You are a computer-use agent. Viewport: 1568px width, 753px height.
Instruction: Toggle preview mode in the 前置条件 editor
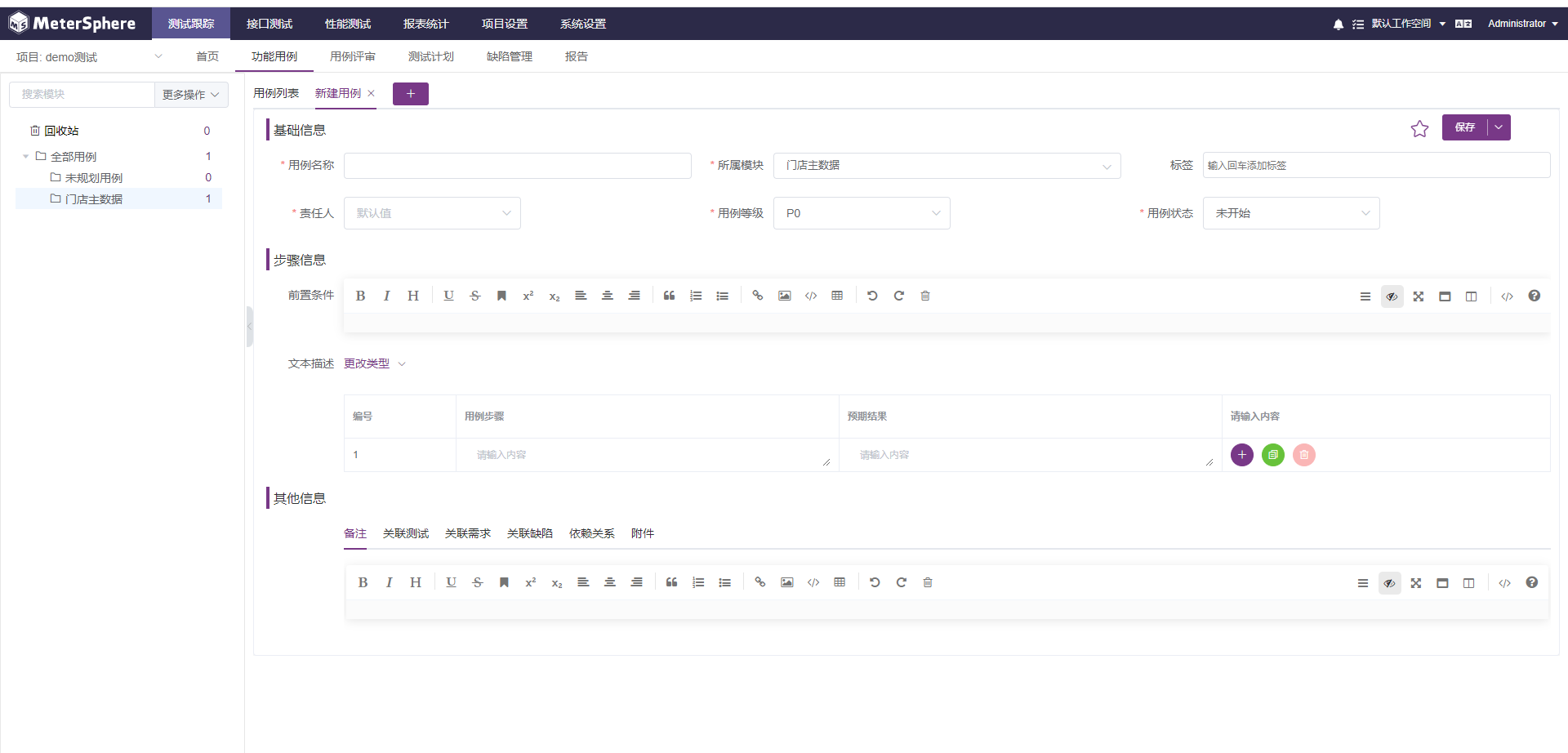coord(1392,296)
